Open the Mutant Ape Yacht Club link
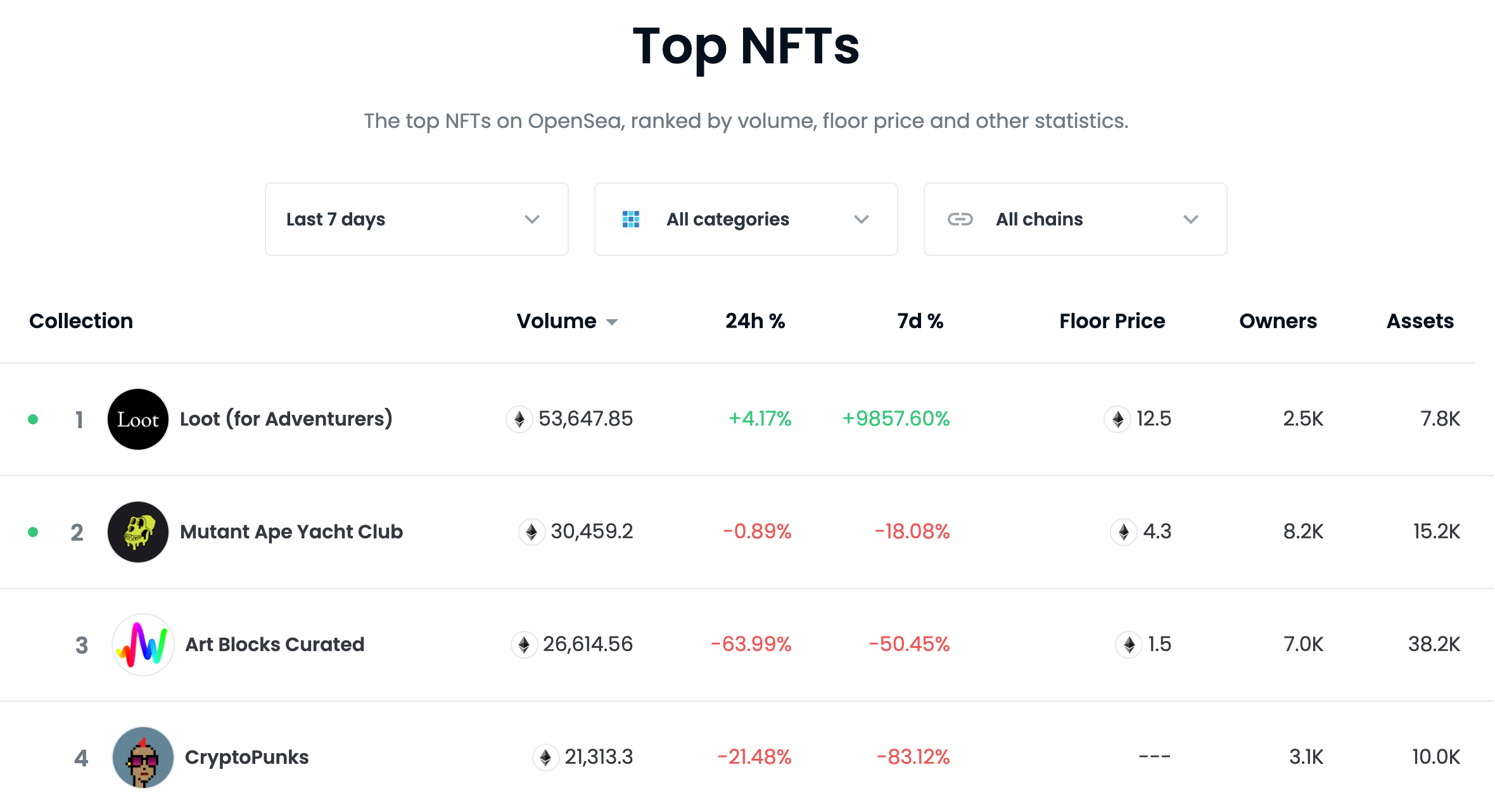 [x=291, y=532]
